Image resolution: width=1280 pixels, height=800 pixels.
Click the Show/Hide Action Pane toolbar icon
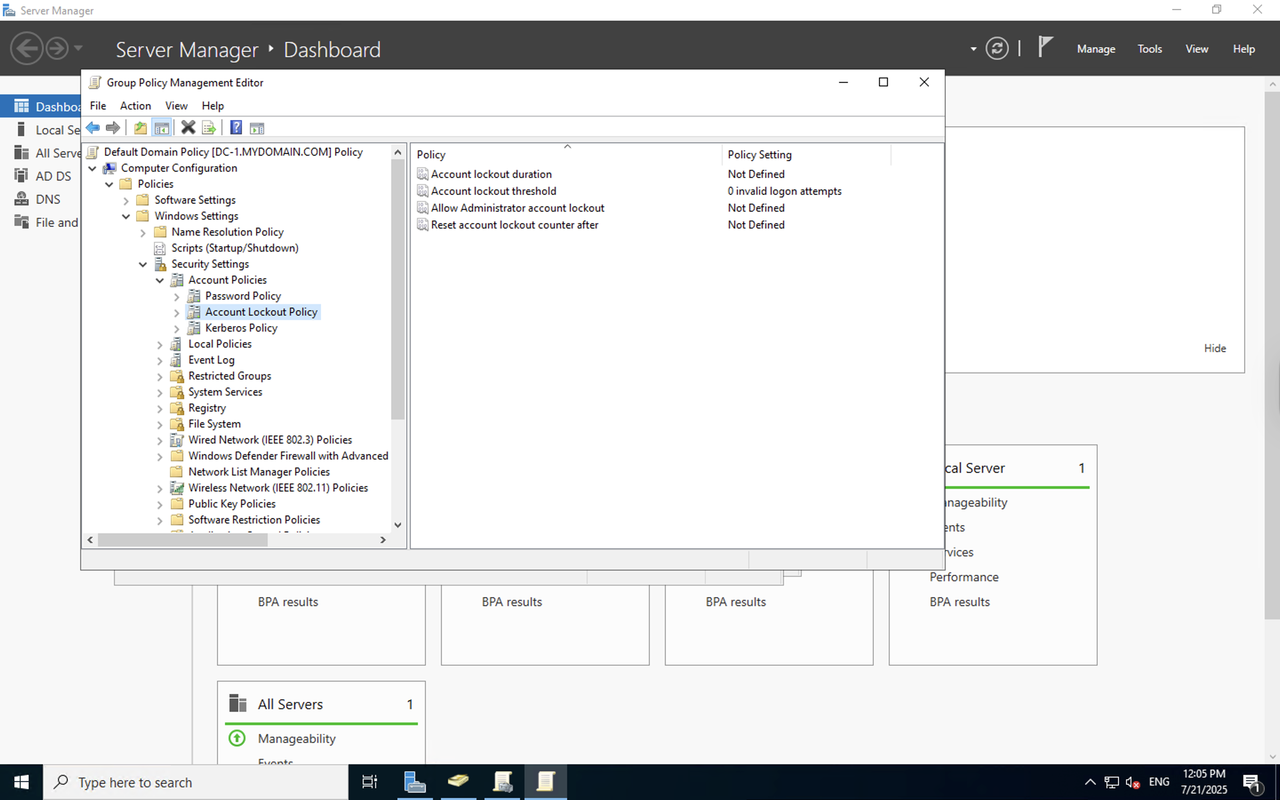[x=257, y=127]
